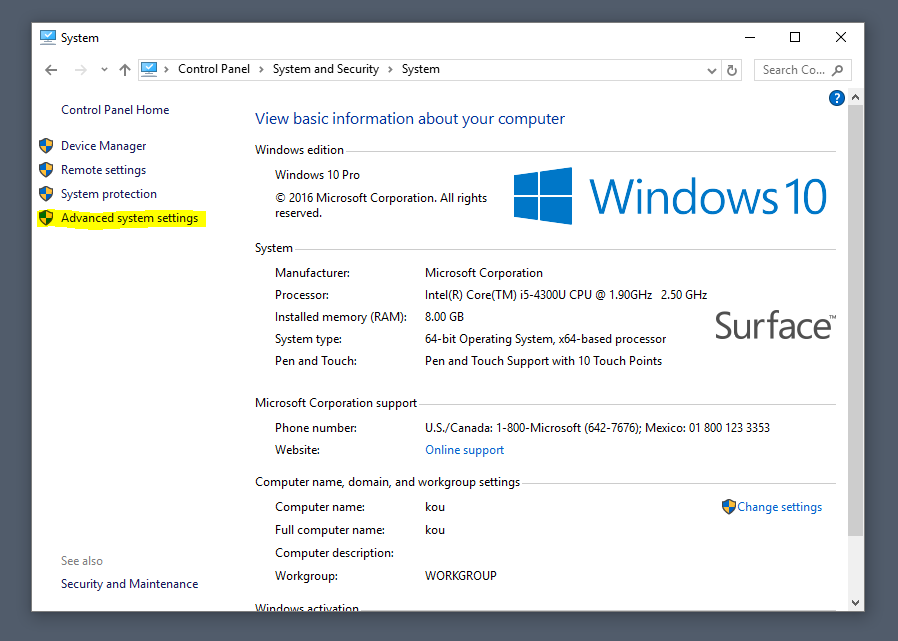Click the Search Control Panel field
898x641 pixels.
point(802,70)
